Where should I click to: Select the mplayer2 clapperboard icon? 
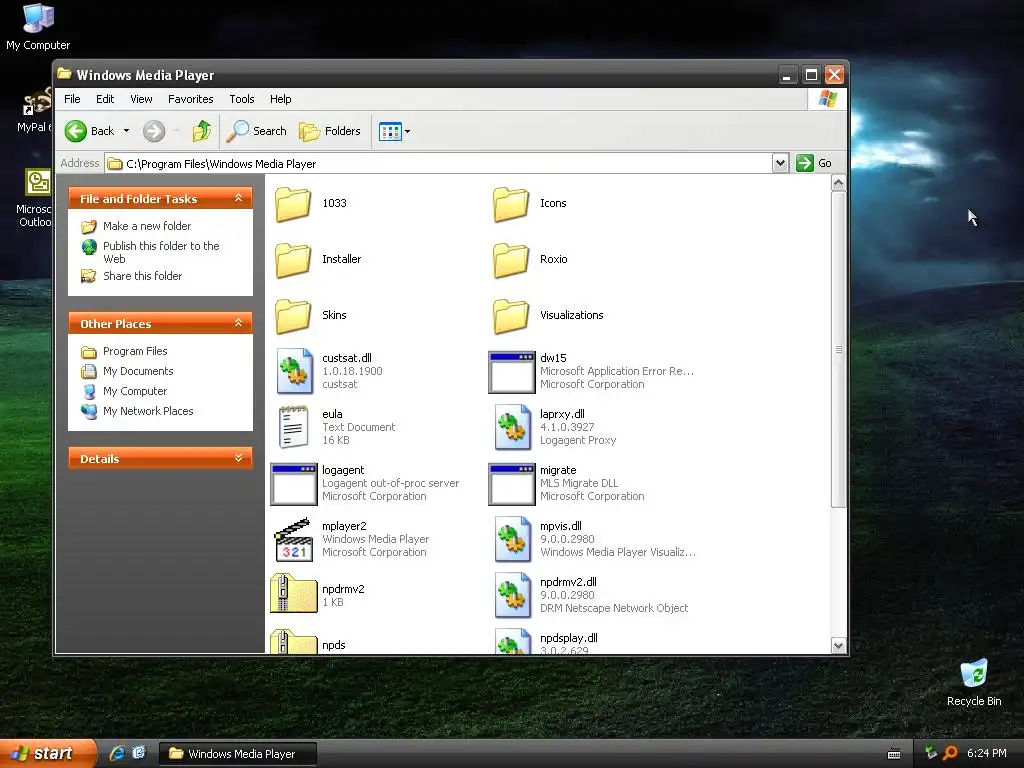pyautogui.click(x=293, y=540)
